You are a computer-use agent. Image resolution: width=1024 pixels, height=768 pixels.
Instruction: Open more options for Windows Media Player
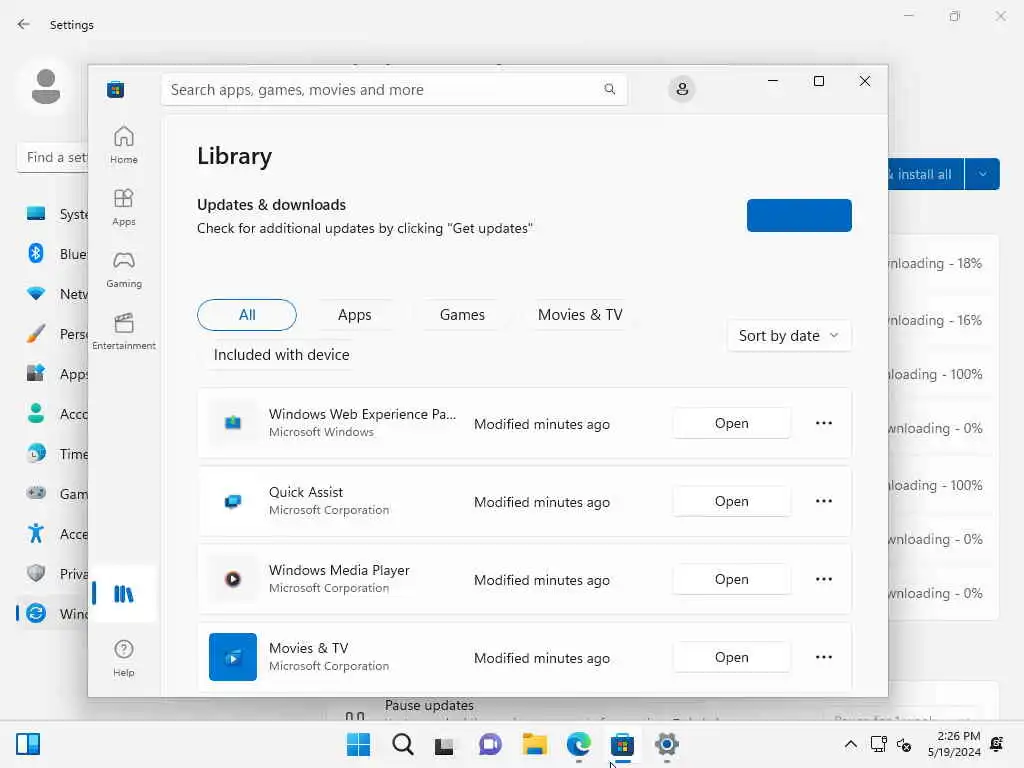824,579
